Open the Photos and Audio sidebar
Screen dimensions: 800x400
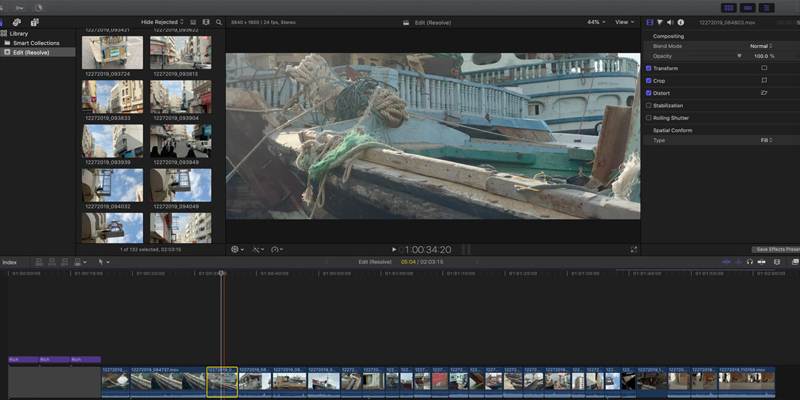(16, 22)
